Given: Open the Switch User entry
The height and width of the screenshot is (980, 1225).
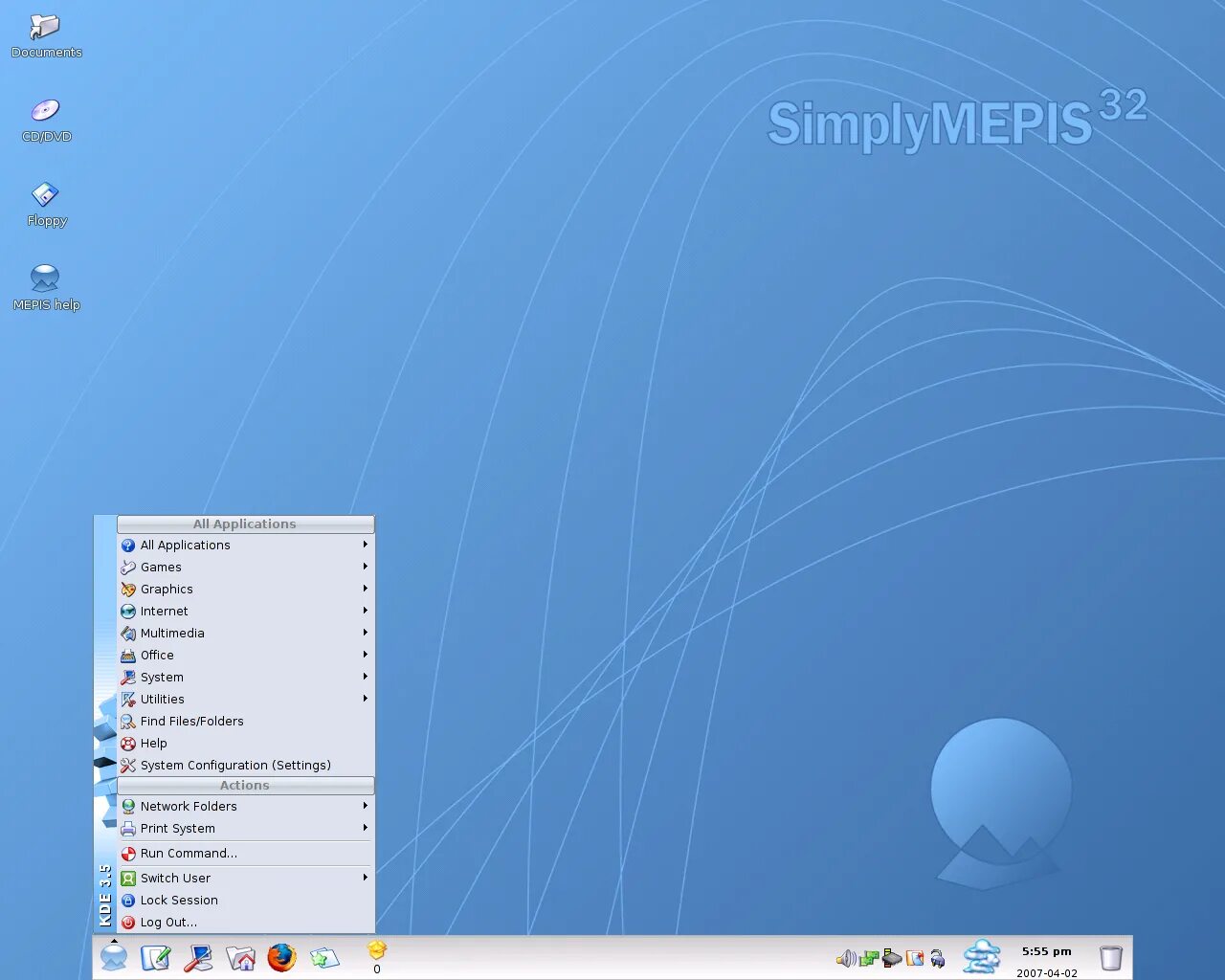Looking at the screenshot, I should click(x=245, y=879).
